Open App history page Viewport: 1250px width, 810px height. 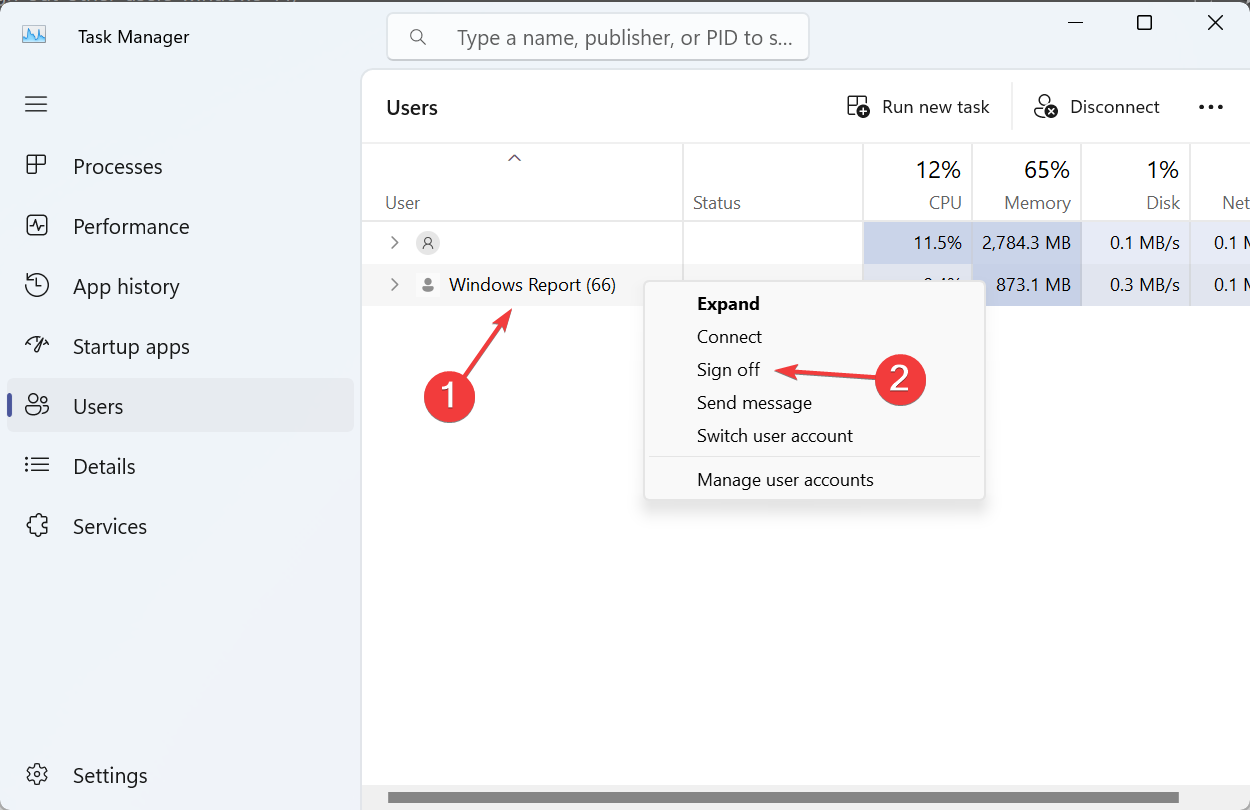coord(126,287)
